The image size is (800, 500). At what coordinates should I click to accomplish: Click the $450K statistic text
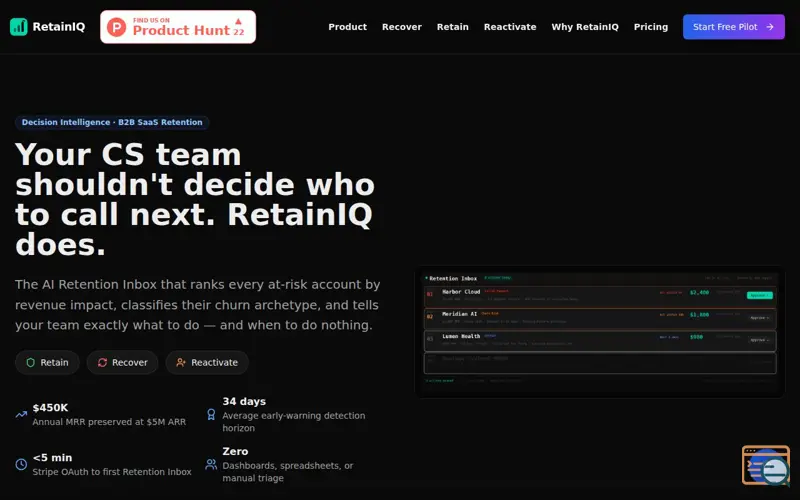click(x=50, y=408)
